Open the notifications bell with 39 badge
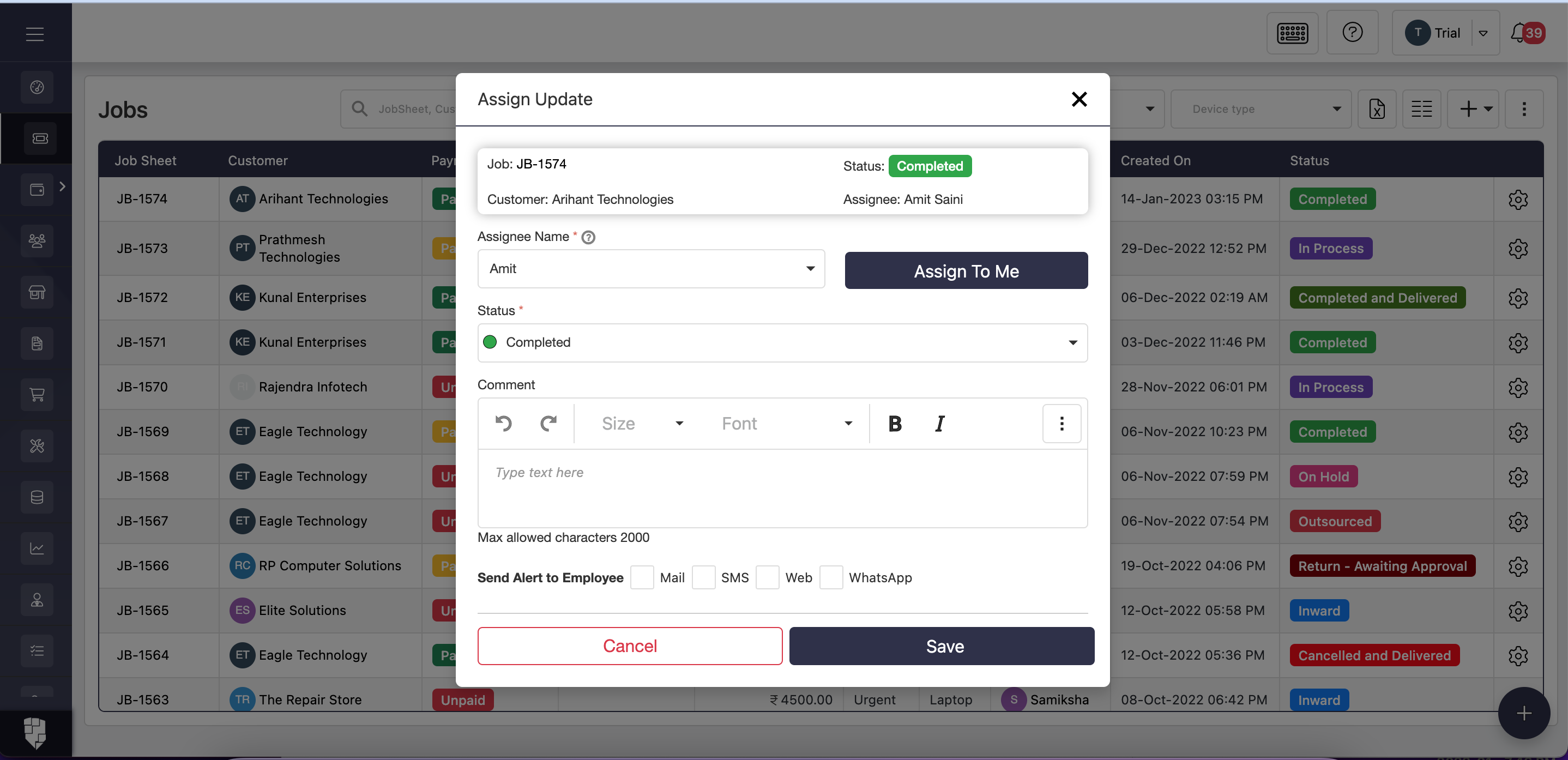 tap(1520, 33)
